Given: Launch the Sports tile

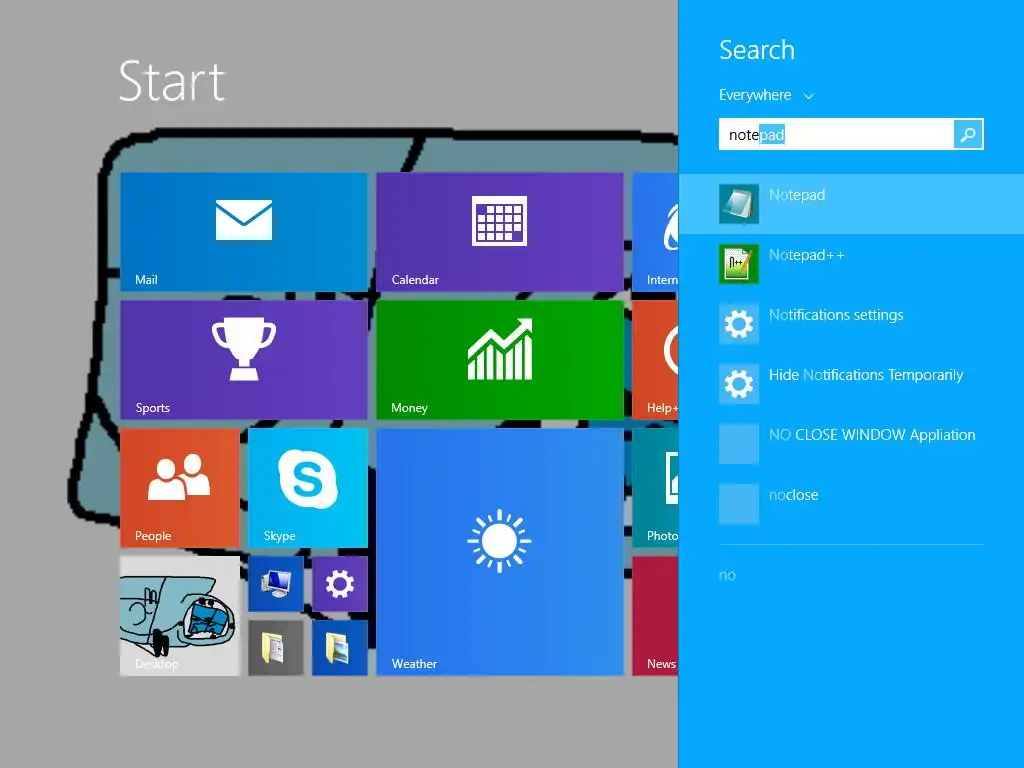Looking at the screenshot, I should click(x=244, y=359).
